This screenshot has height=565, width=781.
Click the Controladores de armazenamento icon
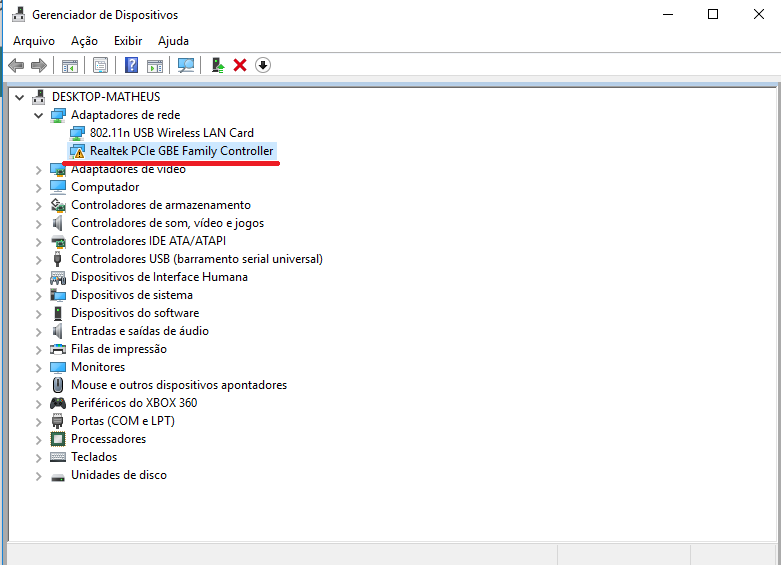58,205
